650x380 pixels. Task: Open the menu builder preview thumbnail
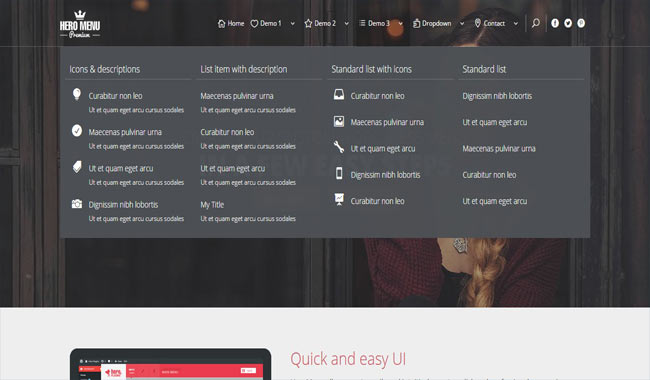coord(170,364)
